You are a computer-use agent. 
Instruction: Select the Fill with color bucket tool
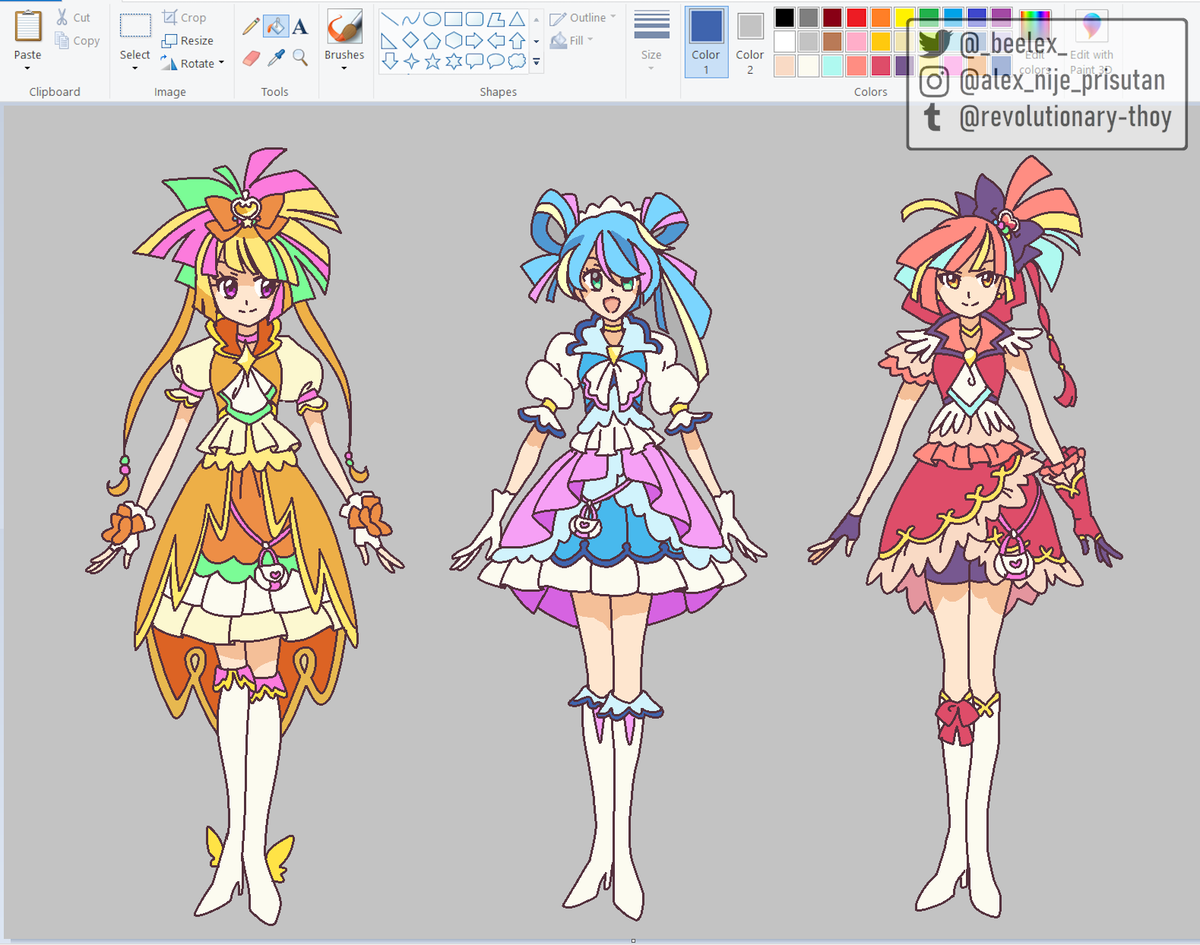[275, 26]
